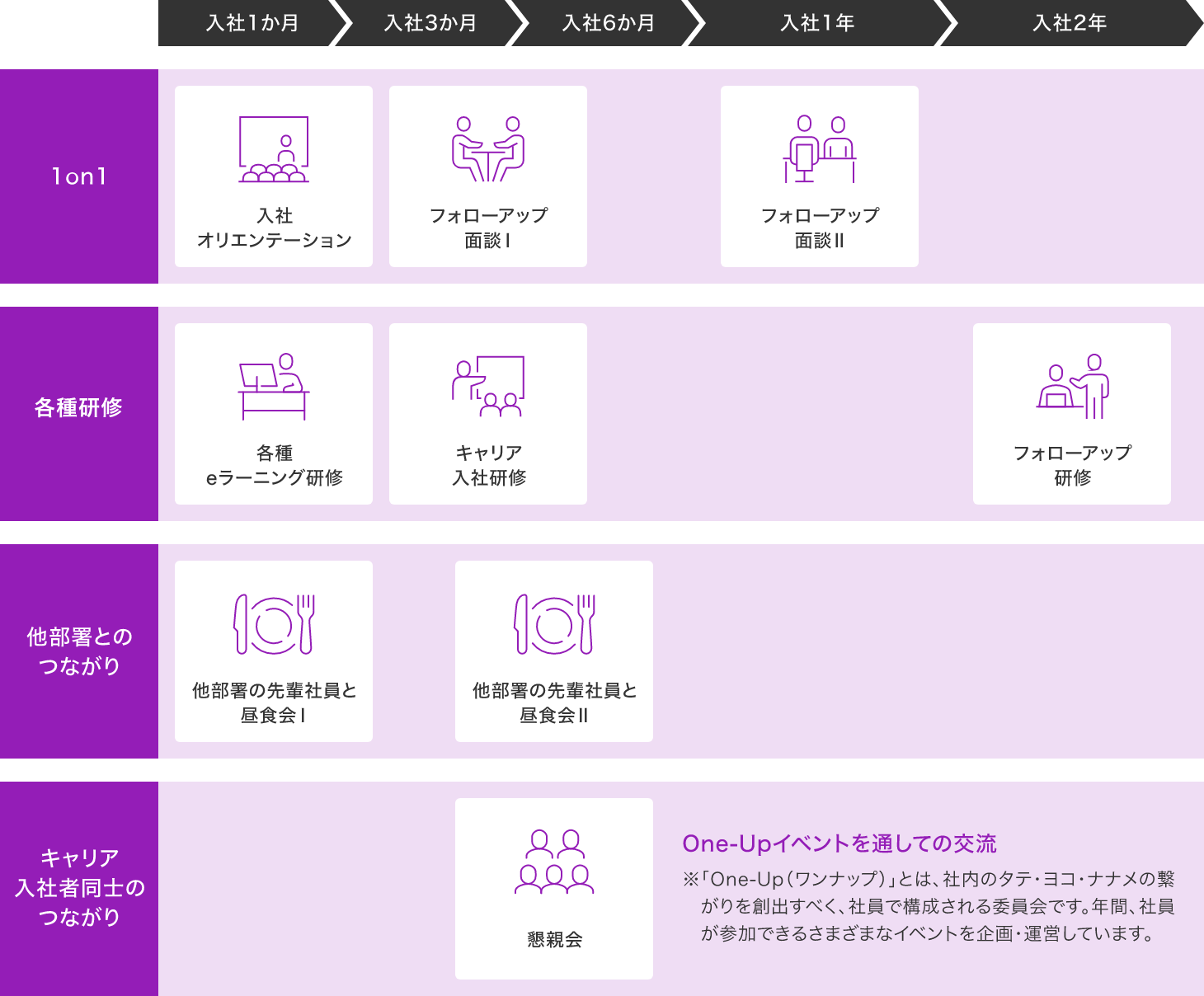Click the 入社オリエンテーション presentation icon

point(274,149)
